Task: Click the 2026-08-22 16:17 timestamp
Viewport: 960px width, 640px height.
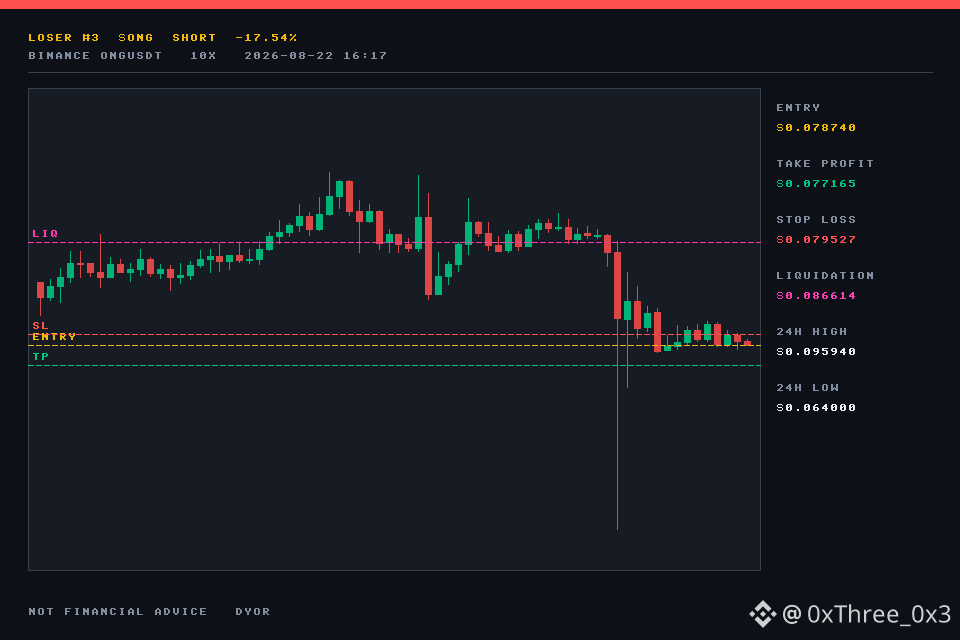Action: click(316, 56)
